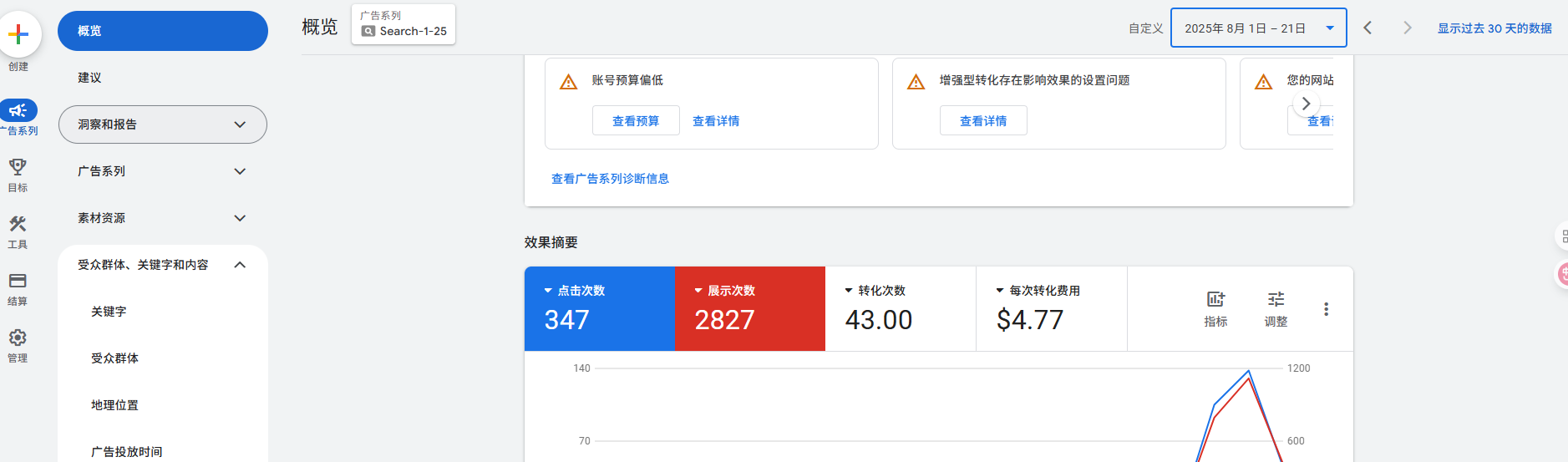Screen dimensions: 1568x462
Task: Click warning icon for 账号预算偏低
Action: pos(569,82)
